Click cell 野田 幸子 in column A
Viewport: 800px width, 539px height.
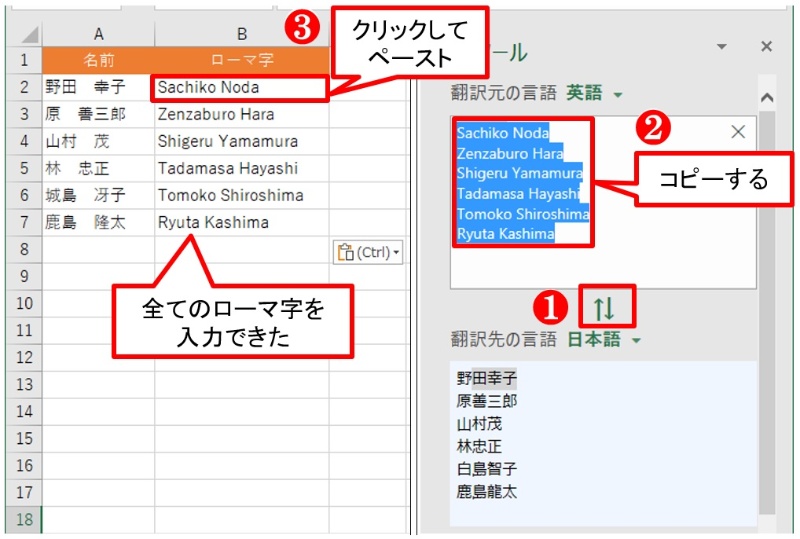pos(98,87)
